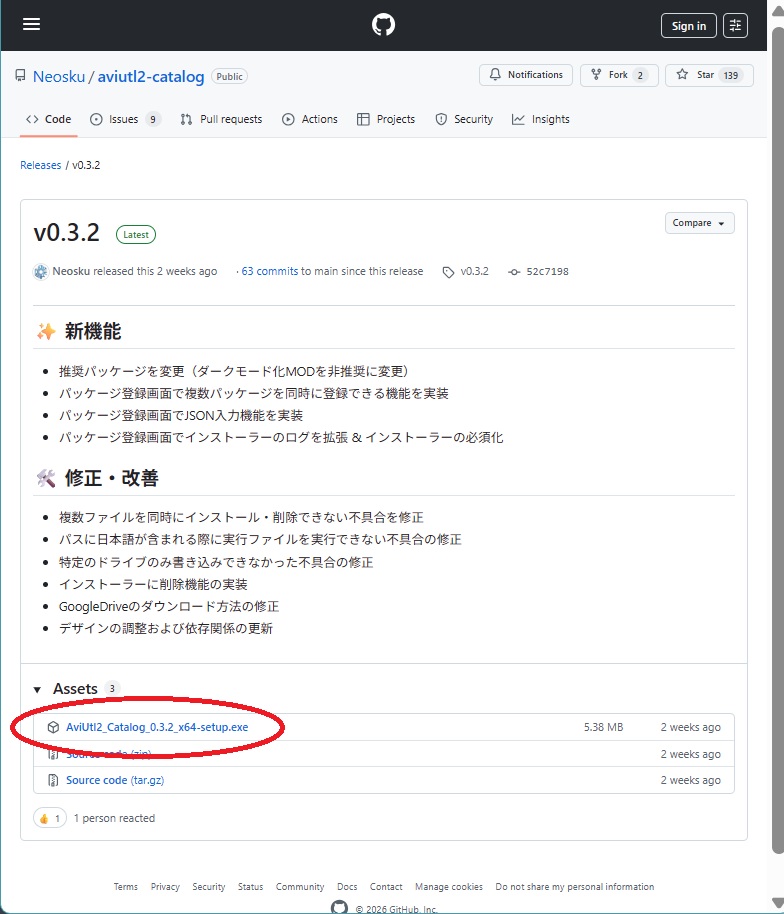Fork the aviutl2-catalog repository
This screenshot has height=914, width=784.
(619, 75)
